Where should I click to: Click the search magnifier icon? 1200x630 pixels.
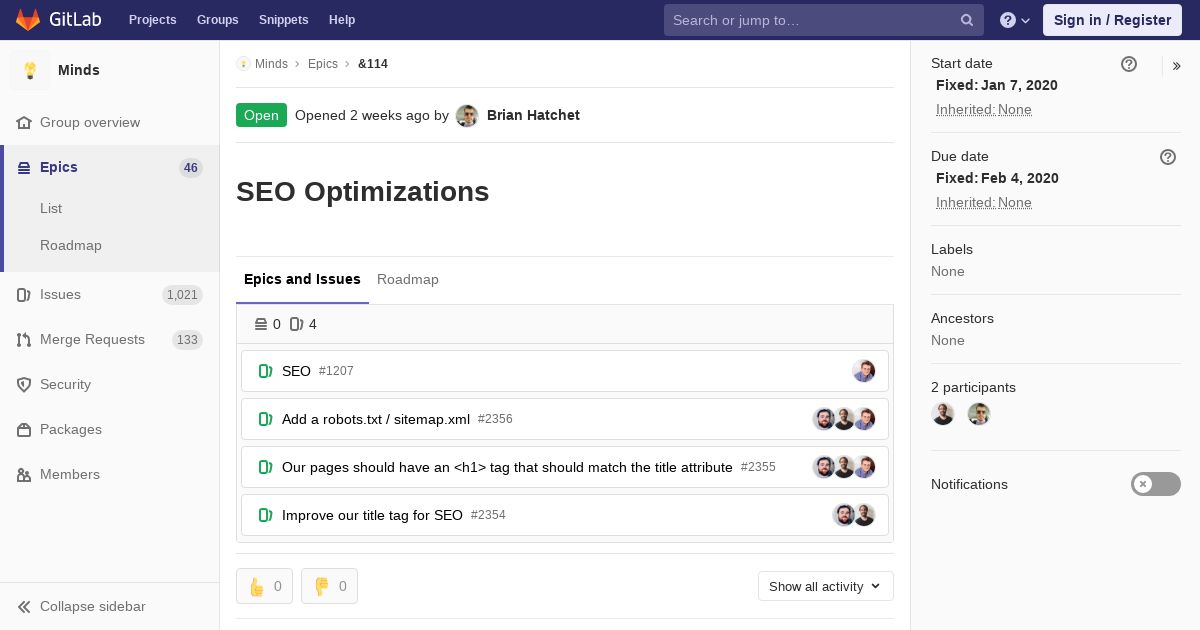click(x=967, y=20)
